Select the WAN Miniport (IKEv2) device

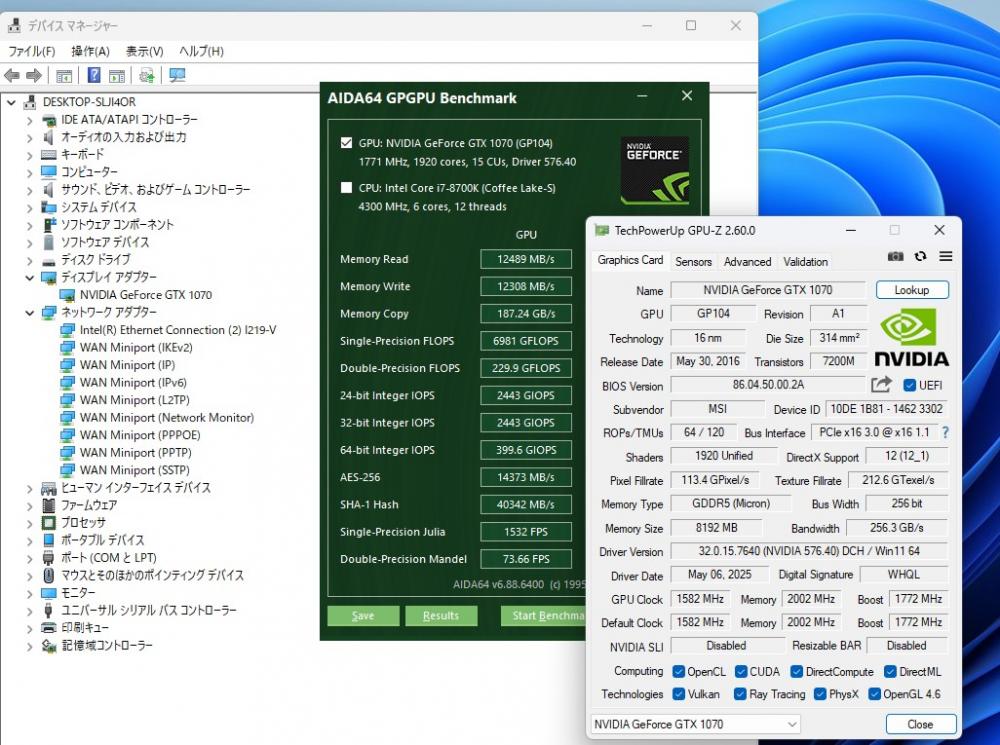(136, 348)
